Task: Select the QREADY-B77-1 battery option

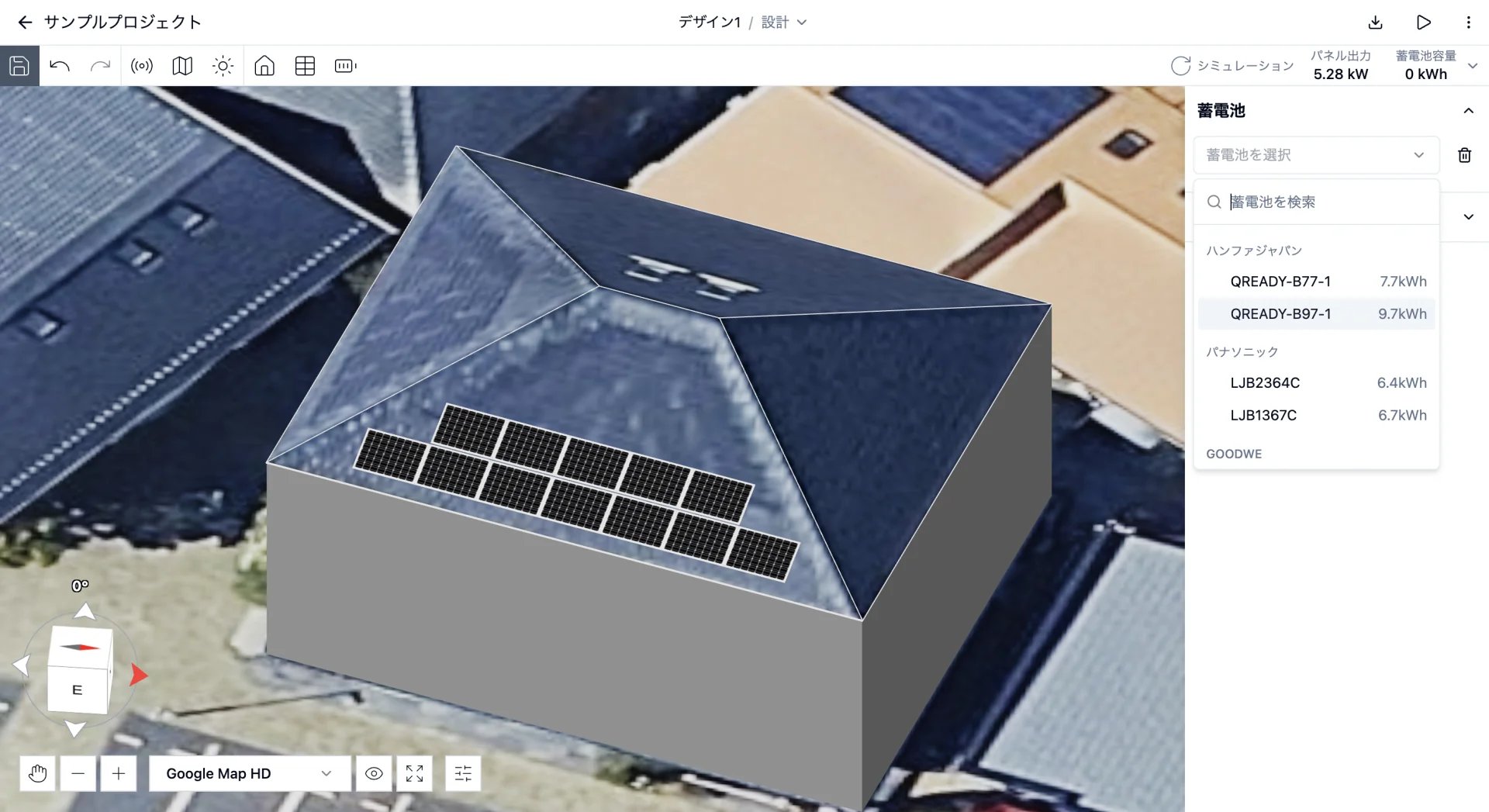Action: coord(1316,282)
